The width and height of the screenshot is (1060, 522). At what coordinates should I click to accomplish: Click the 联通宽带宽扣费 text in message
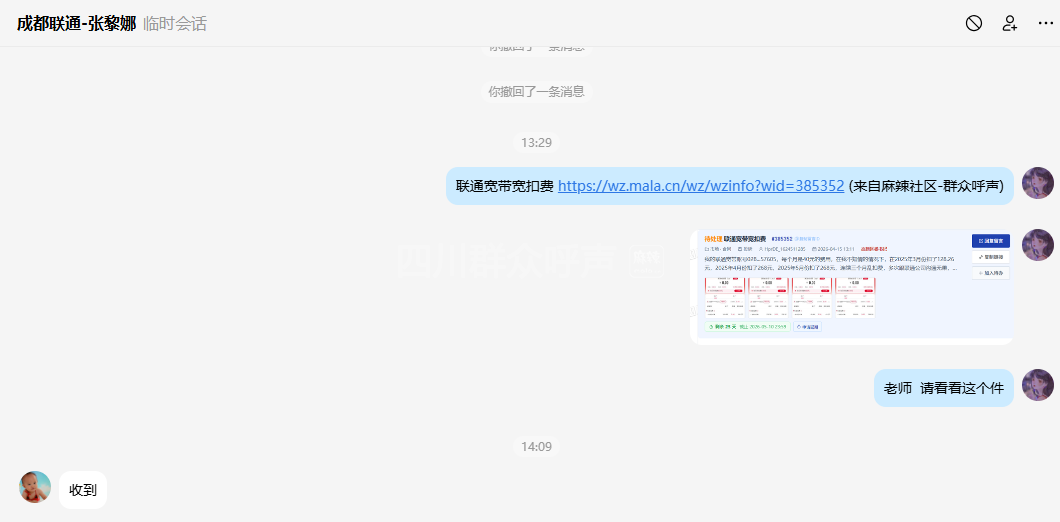coord(504,186)
